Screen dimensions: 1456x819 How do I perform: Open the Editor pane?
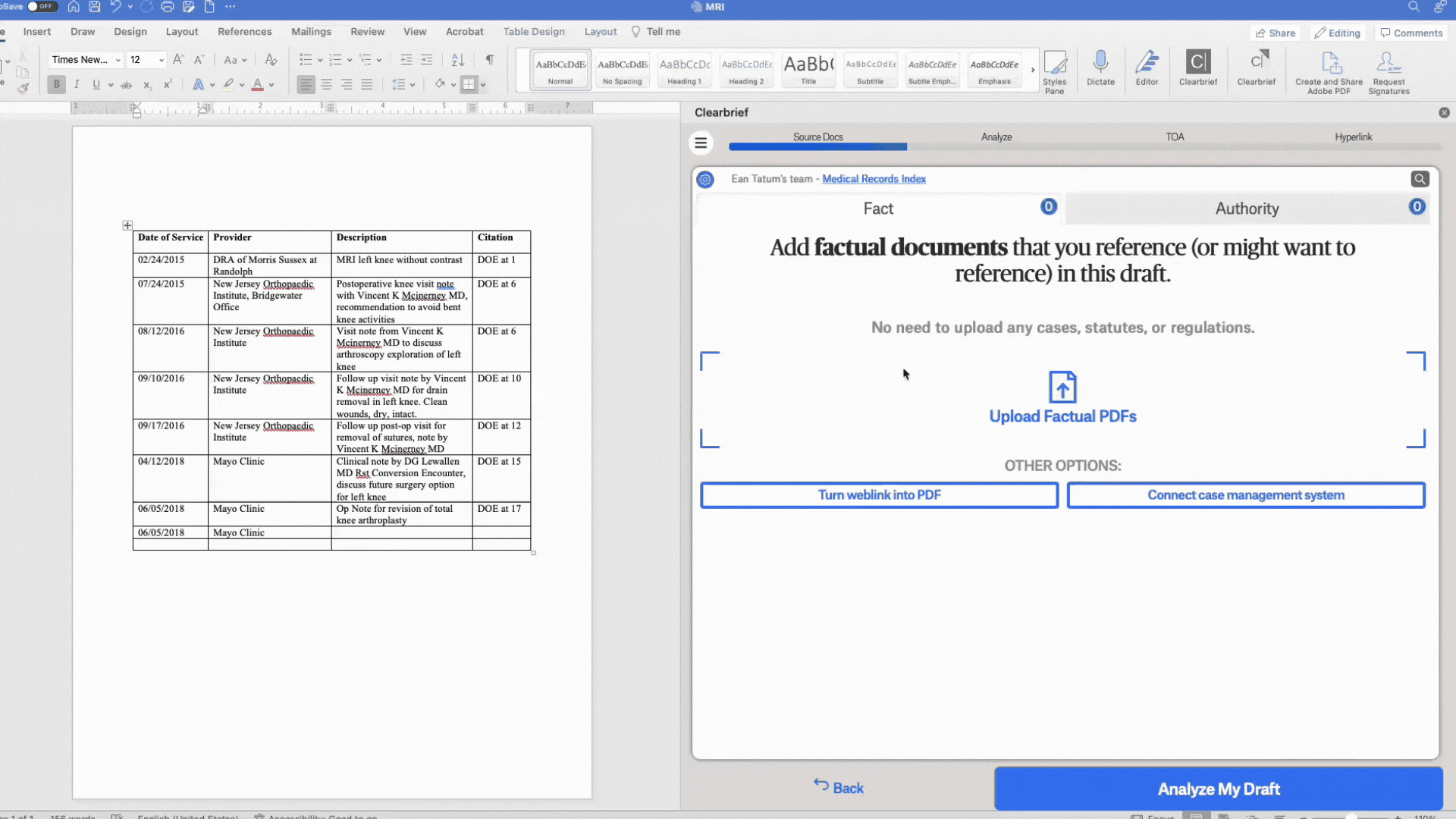(x=1147, y=68)
